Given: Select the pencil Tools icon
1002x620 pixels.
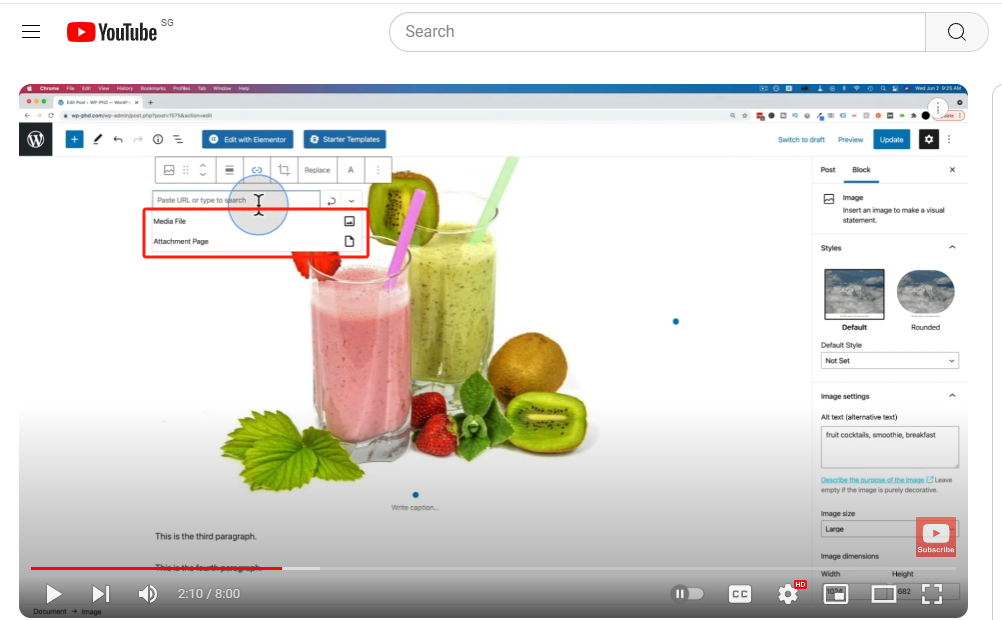Looking at the screenshot, I should click(97, 139).
